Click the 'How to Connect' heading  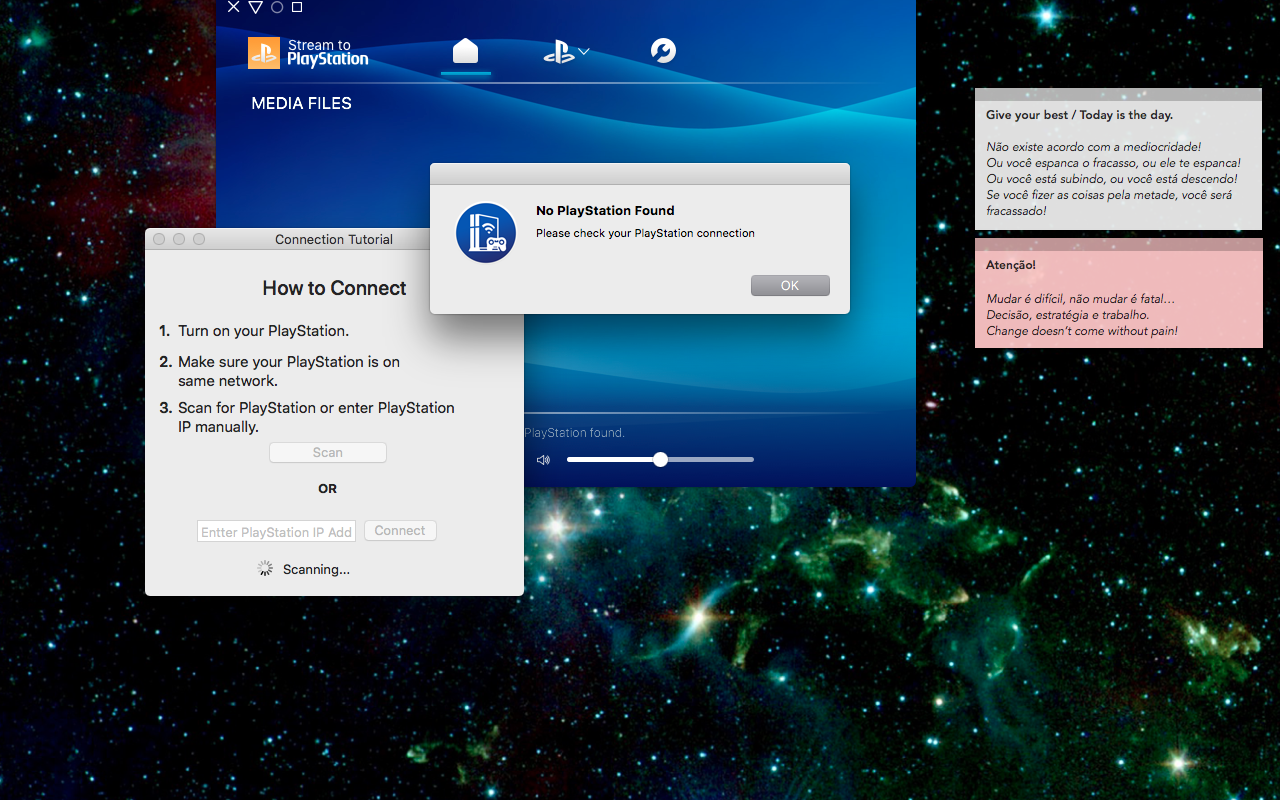point(334,288)
